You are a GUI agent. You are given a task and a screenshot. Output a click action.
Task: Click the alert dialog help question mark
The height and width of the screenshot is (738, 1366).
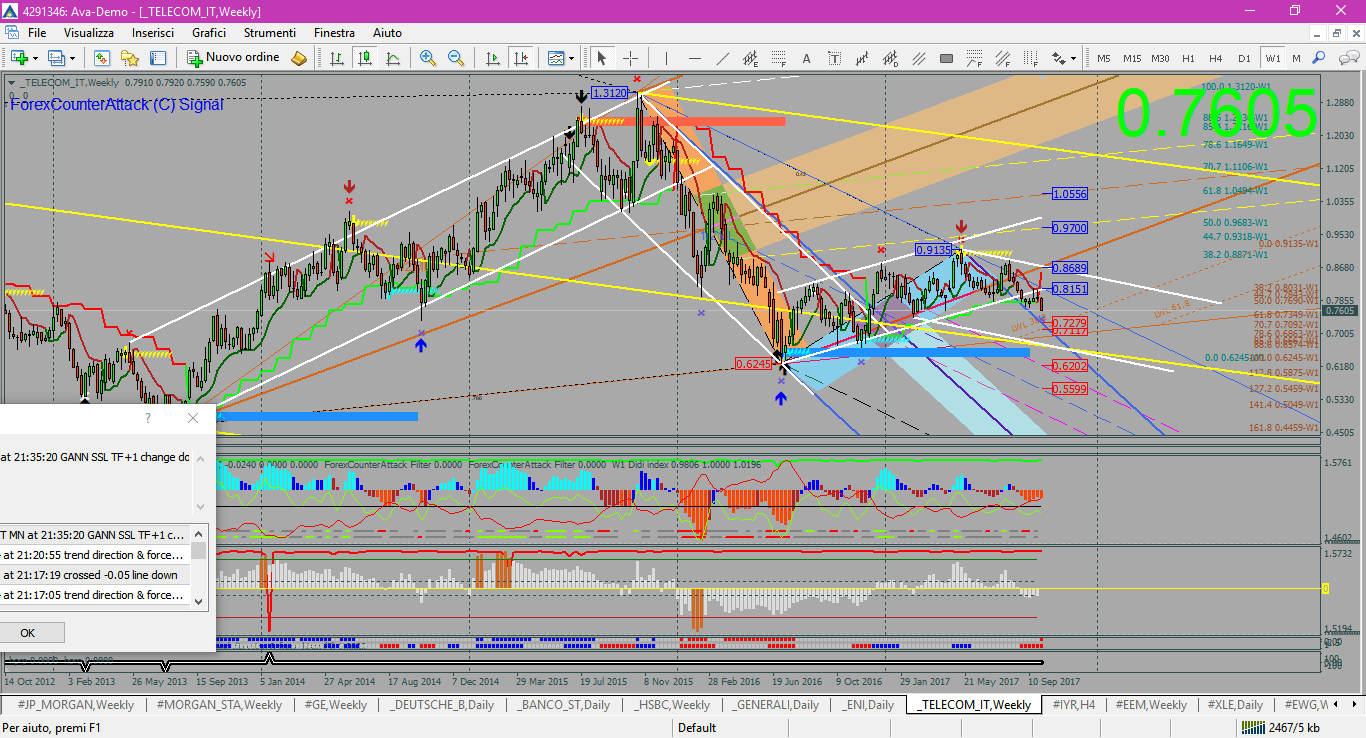point(149,418)
